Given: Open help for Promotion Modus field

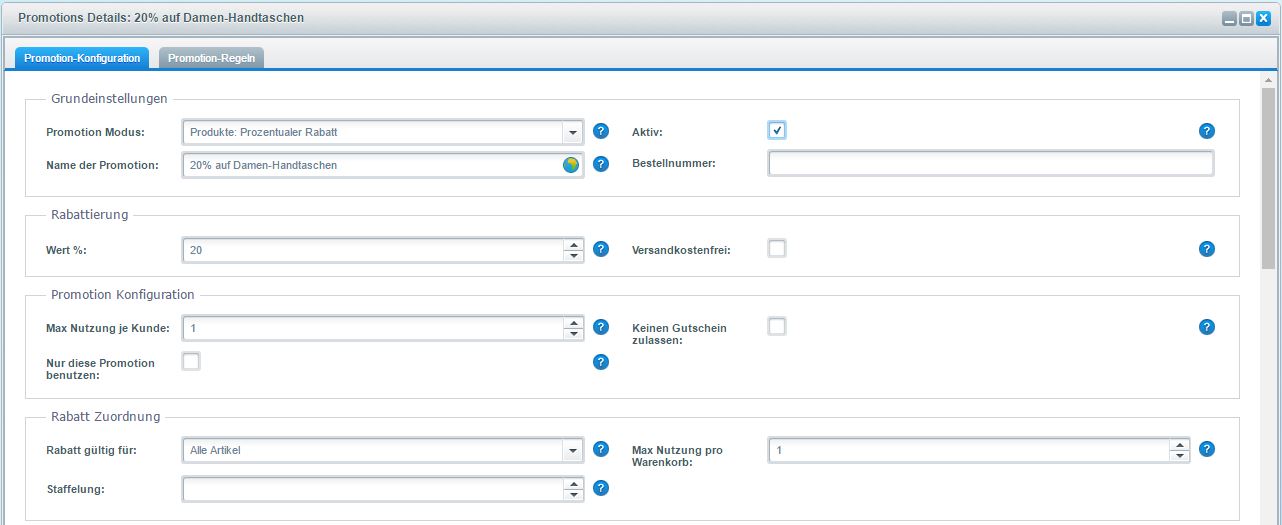Looking at the screenshot, I should pyautogui.click(x=601, y=131).
